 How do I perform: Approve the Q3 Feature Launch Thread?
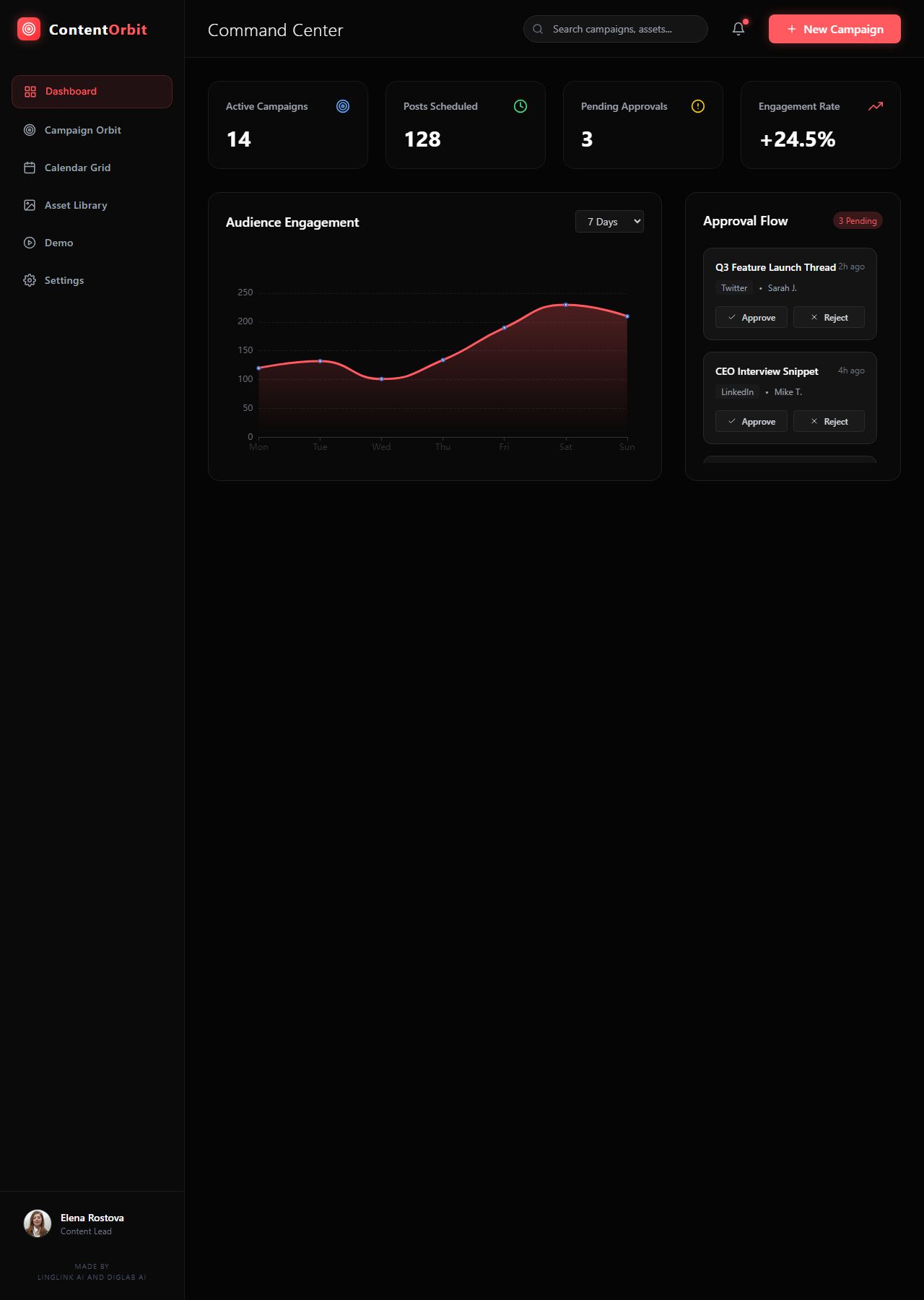pos(751,317)
